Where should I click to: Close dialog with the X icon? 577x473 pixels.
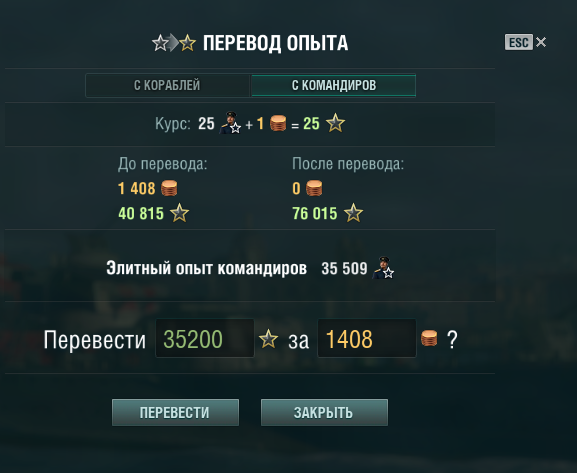[x=541, y=42]
